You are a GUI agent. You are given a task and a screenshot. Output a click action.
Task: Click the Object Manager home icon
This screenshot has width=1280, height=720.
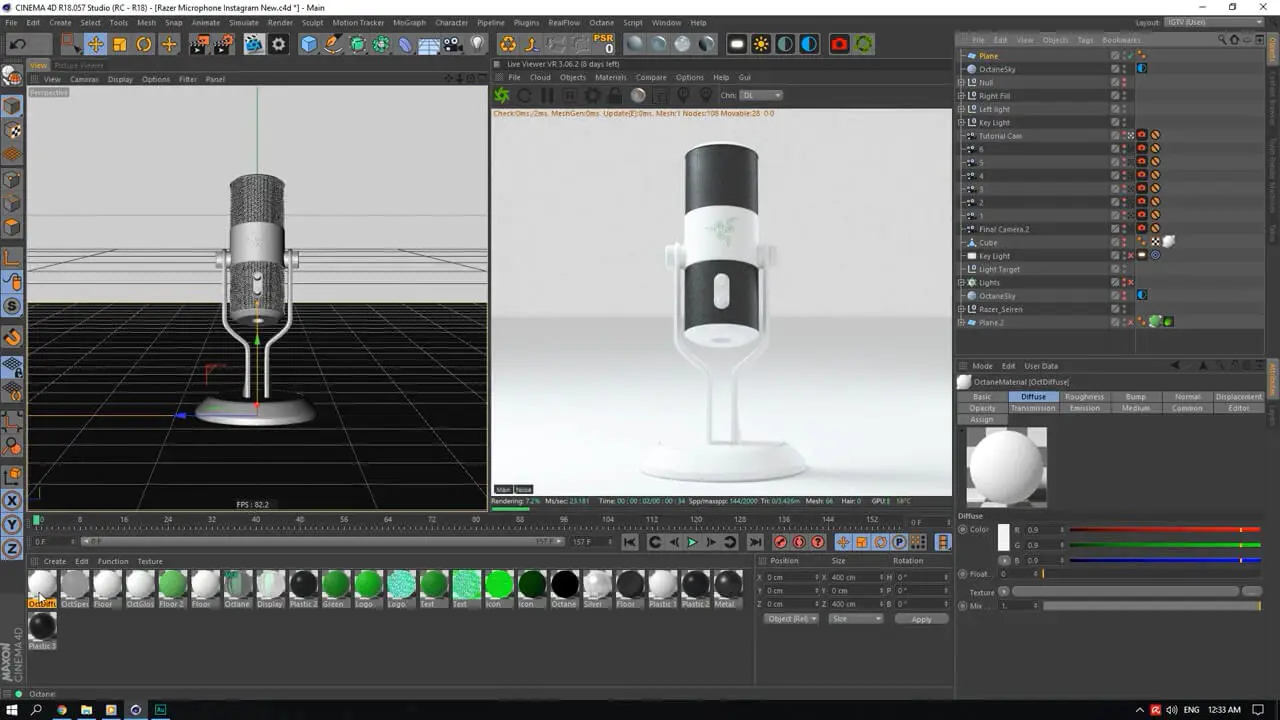pos(1234,40)
